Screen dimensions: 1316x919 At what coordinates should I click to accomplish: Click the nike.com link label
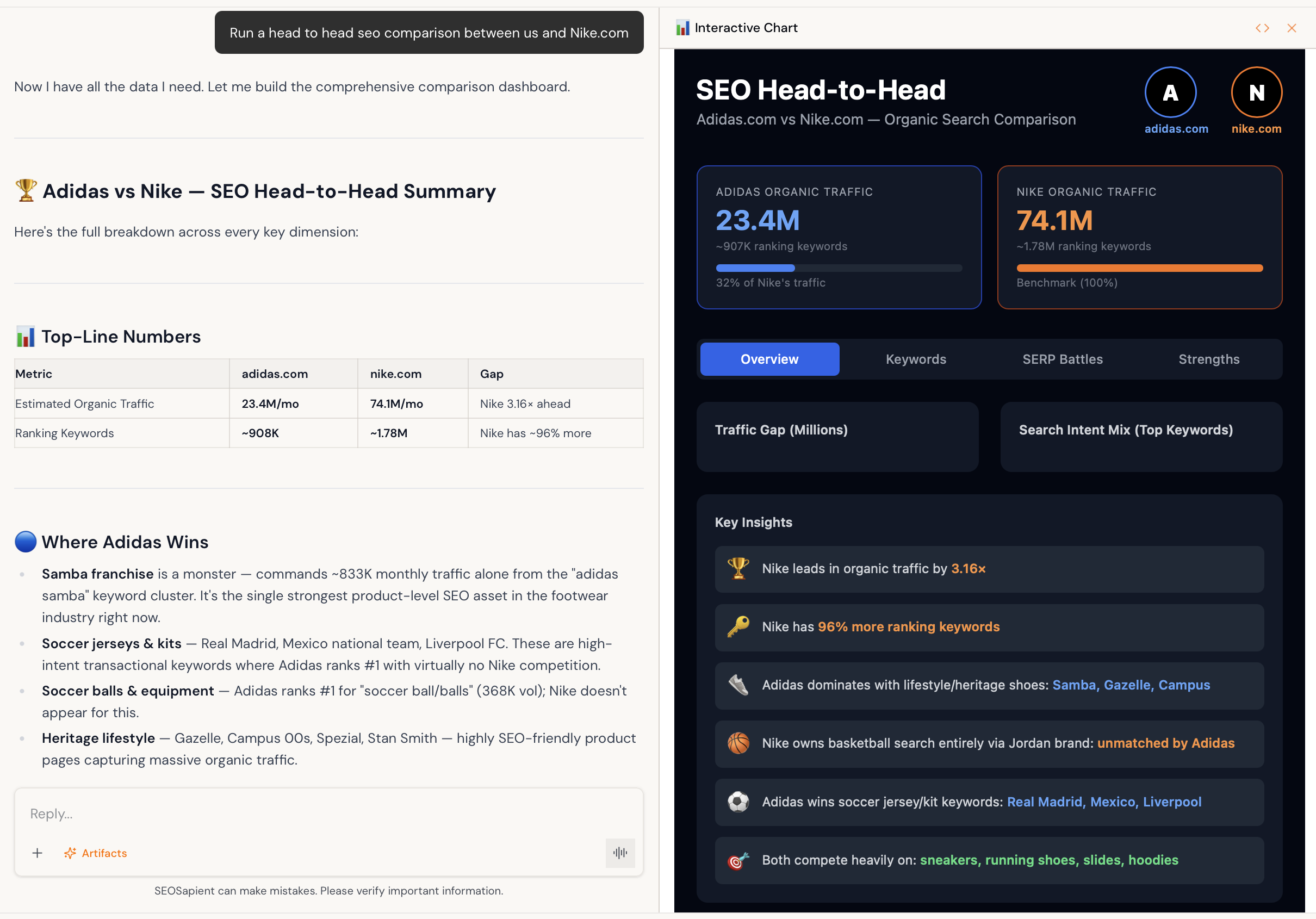pos(1256,129)
